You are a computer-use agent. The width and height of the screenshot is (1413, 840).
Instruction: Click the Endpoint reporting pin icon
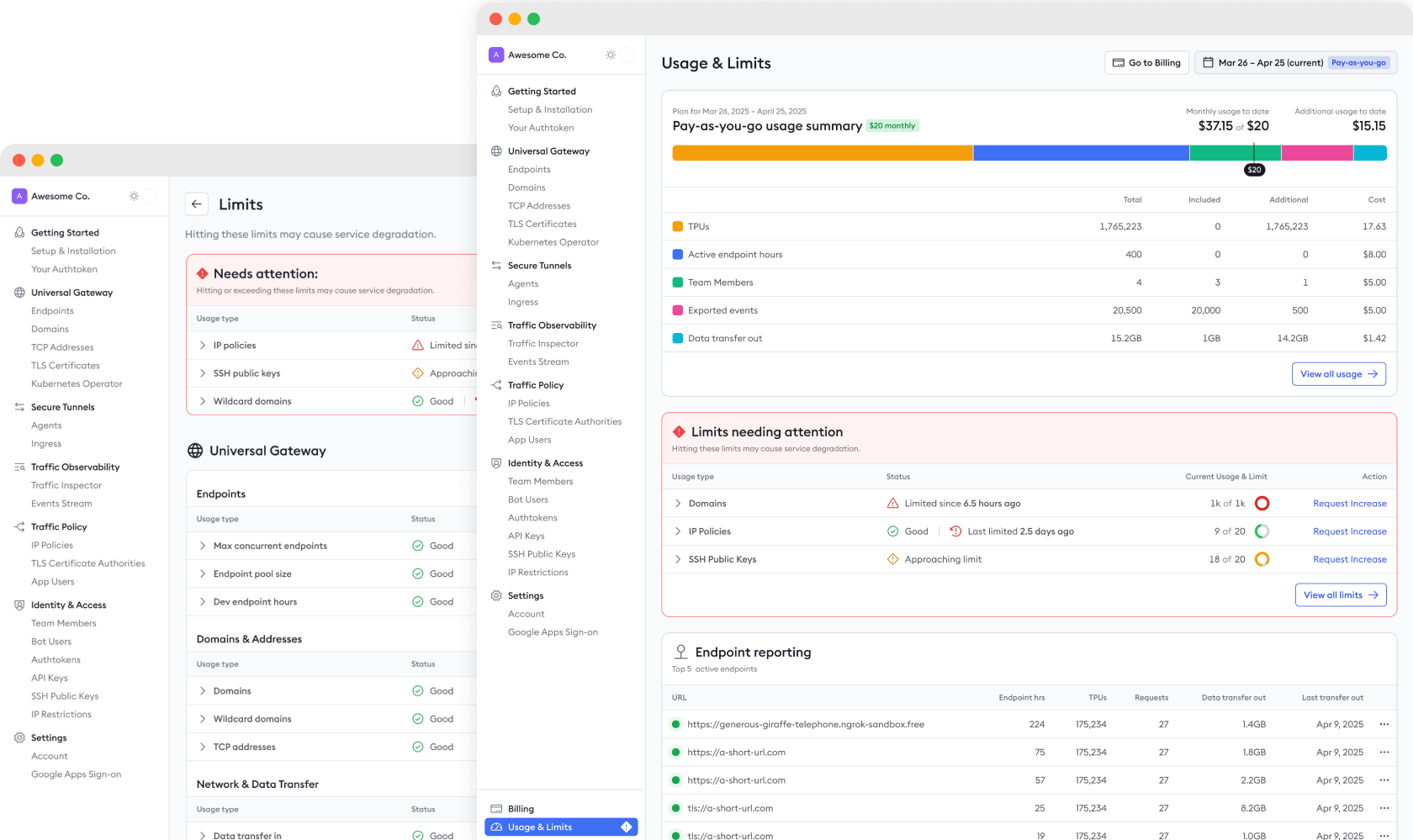(x=681, y=652)
